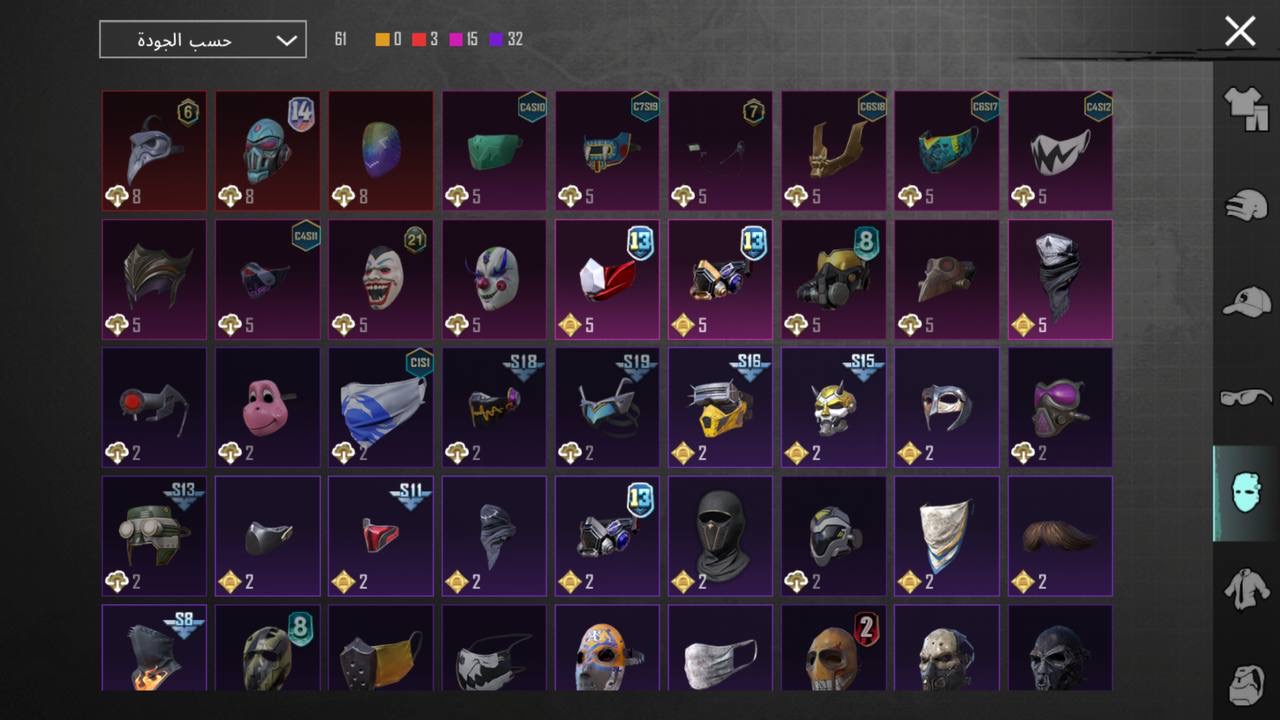Select the black ninja hood mask

pyautogui.click(x=720, y=536)
